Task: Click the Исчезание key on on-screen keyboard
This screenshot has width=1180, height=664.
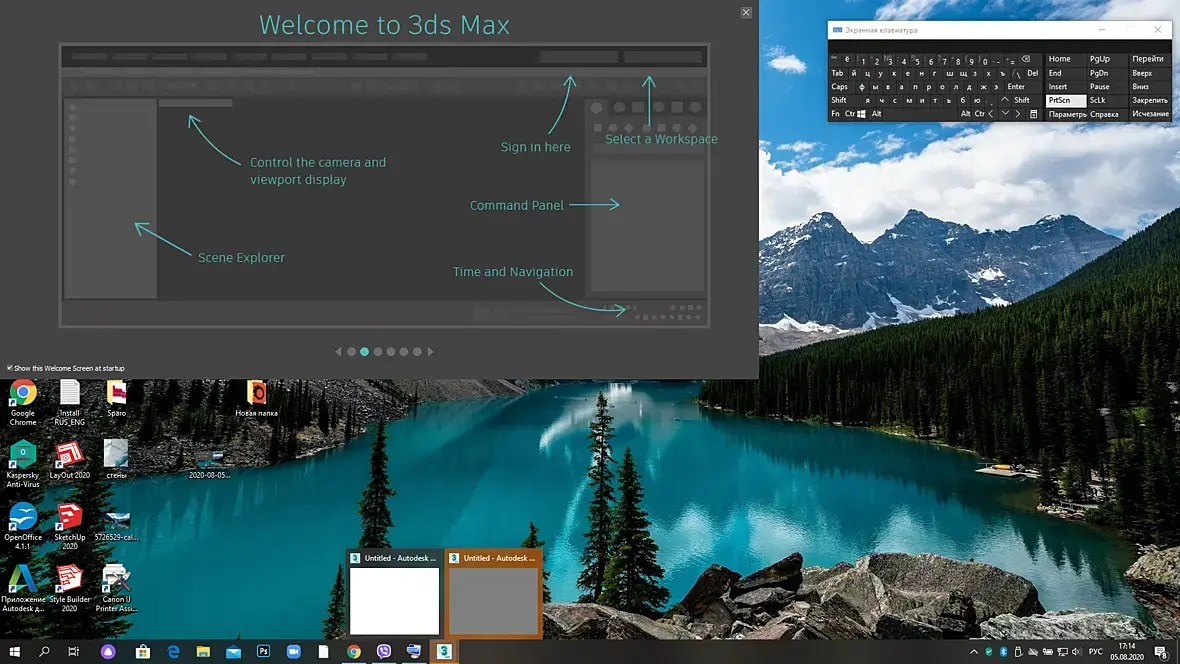Action: point(1149,114)
